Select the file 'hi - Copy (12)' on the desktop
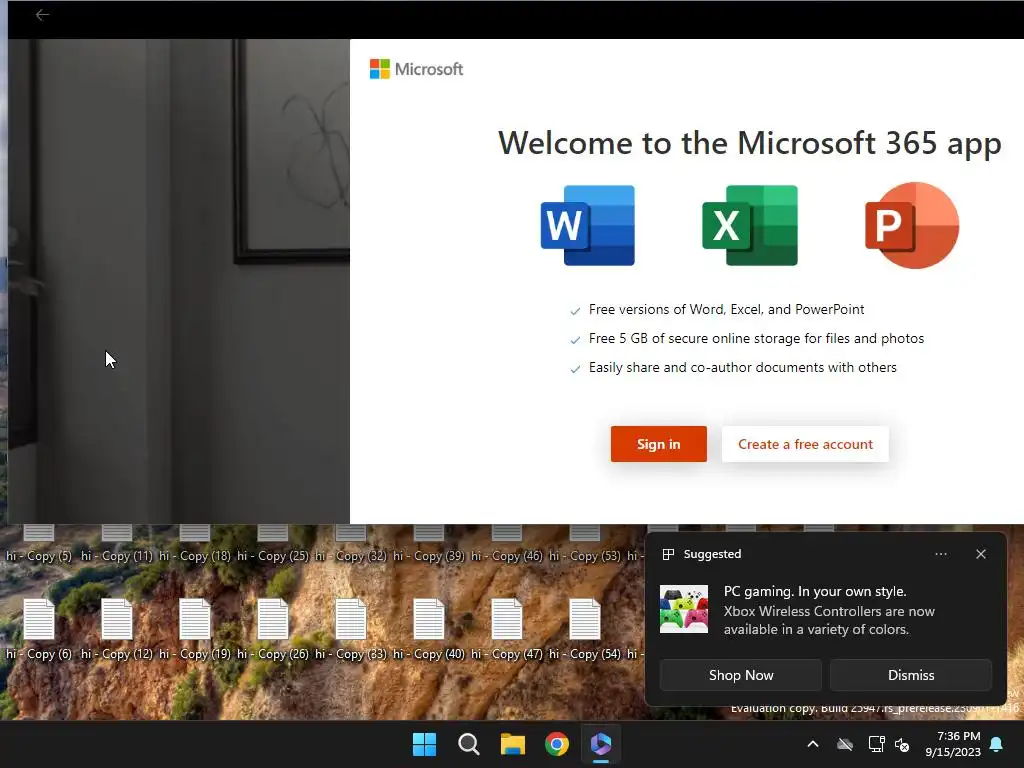Screen dimensions: 1024x768 point(117,629)
